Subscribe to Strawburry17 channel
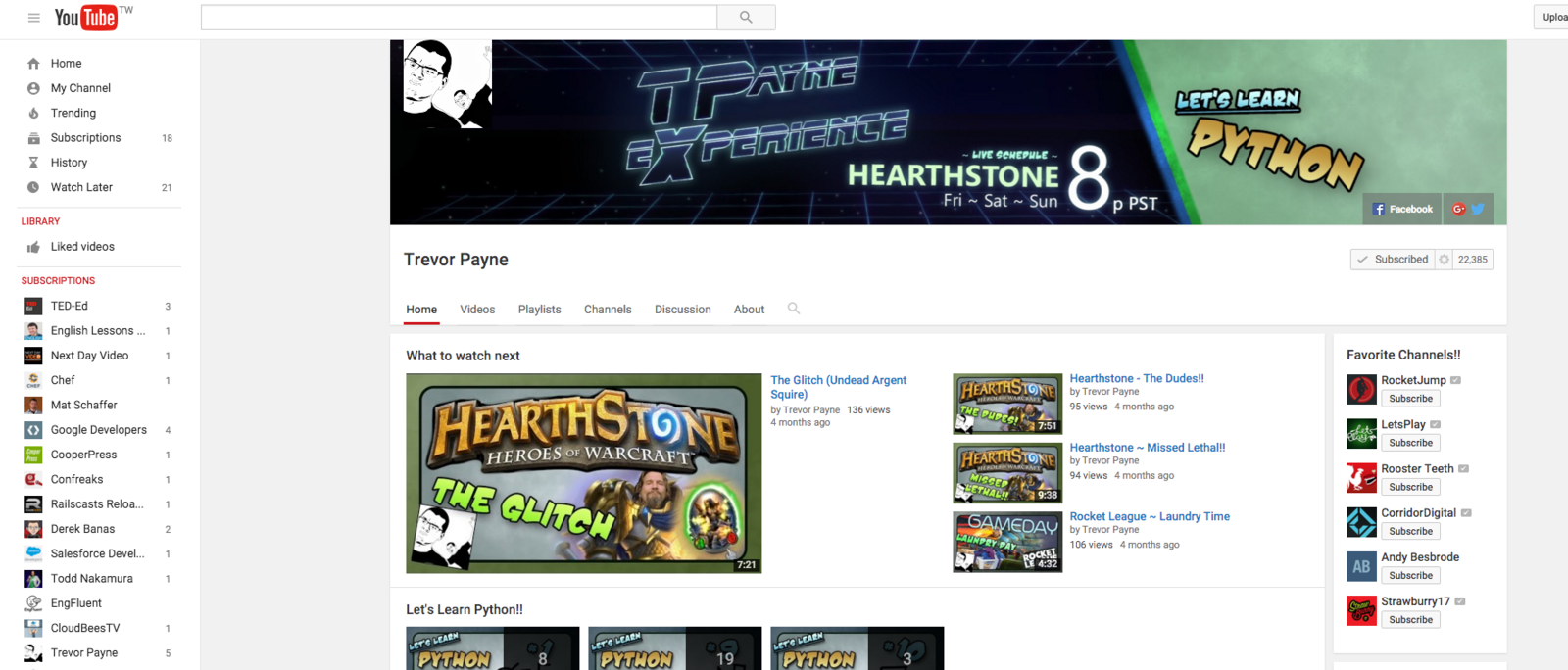 (x=1410, y=619)
